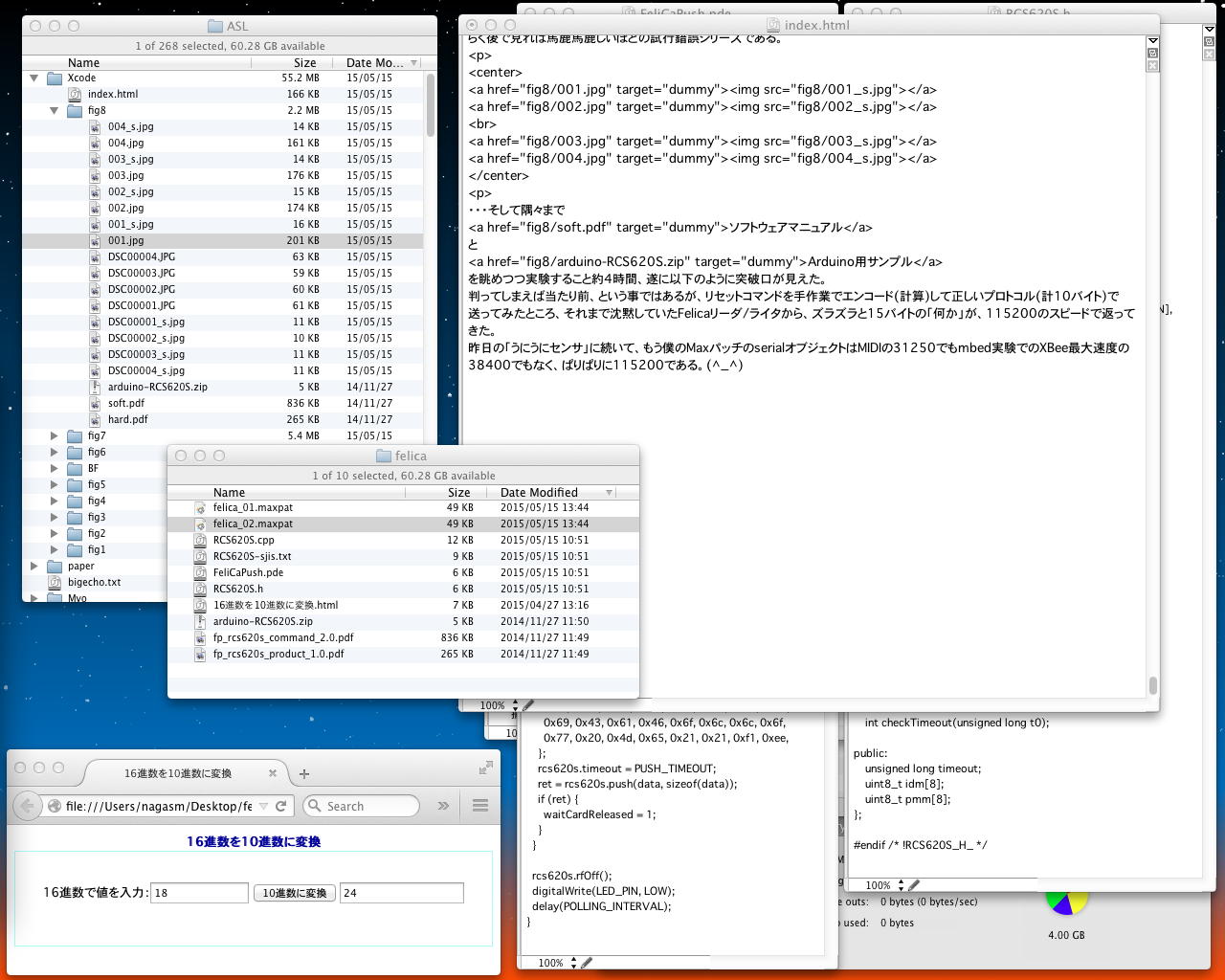Expand the fig7 folder triangle
The image size is (1225, 980).
(55, 436)
